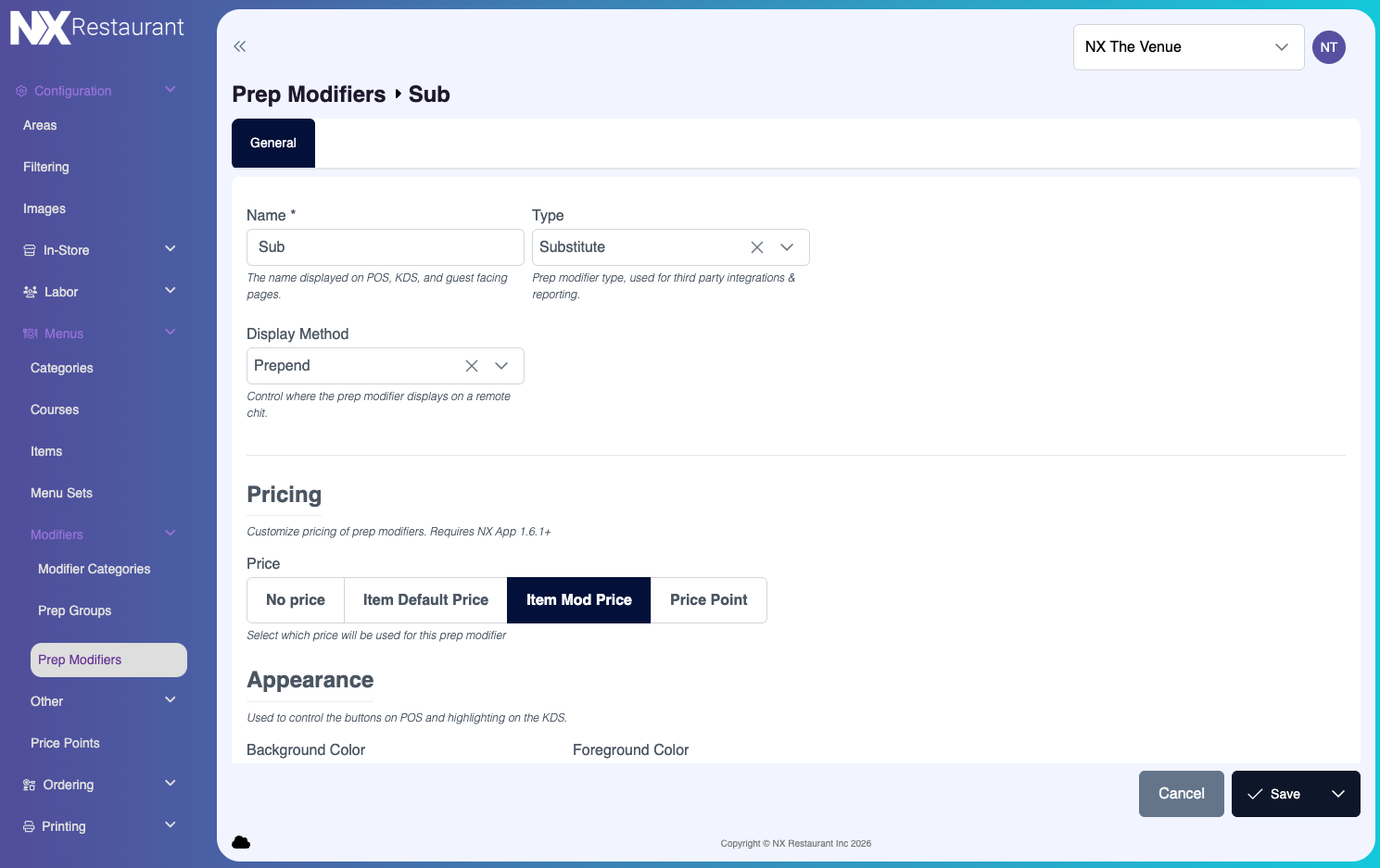Collapse the sidebar with double-chevron icon
This screenshot has width=1380, height=868.
(x=240, y=46)
